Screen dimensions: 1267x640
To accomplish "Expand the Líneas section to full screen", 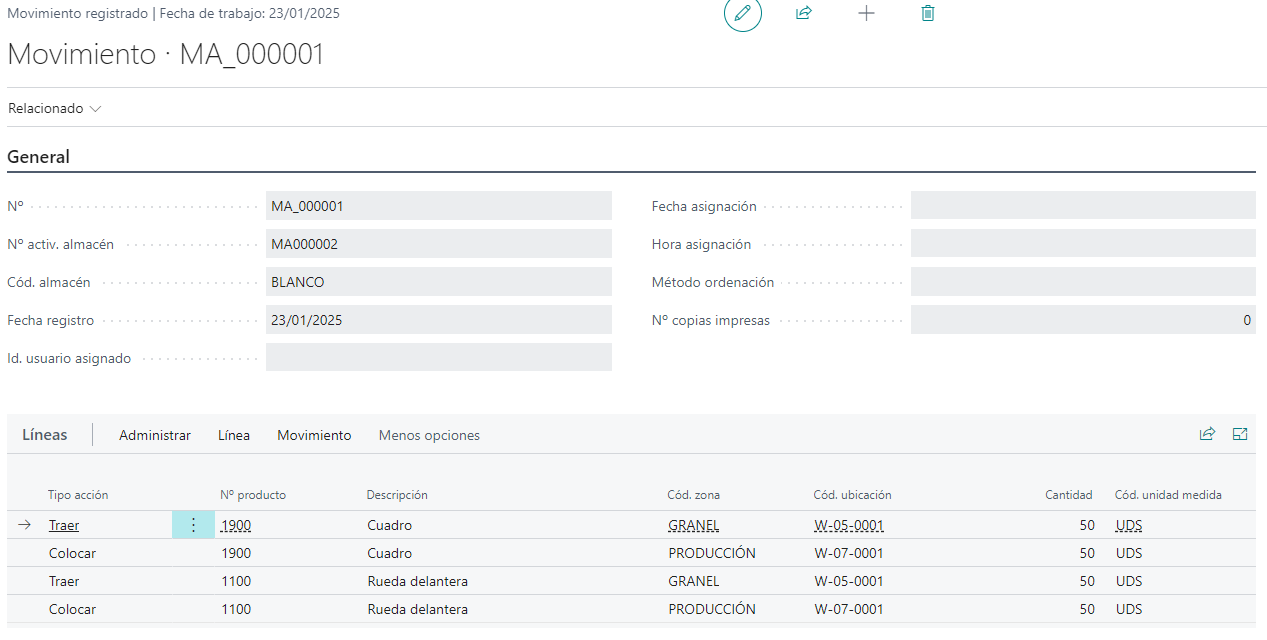I will [x=1240, y=434].
